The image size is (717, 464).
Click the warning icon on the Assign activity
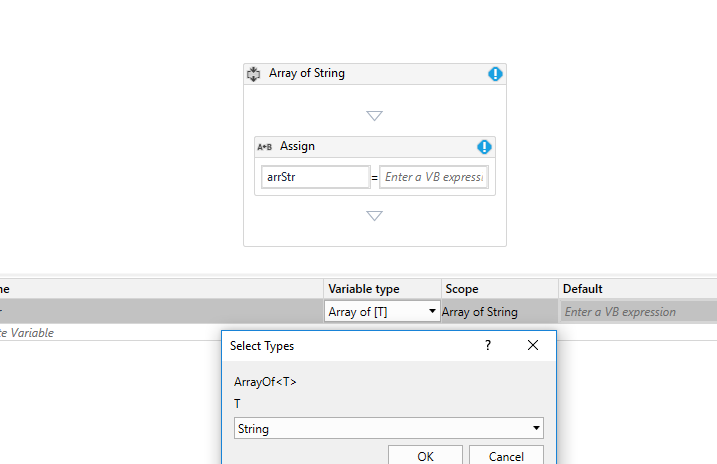click(484, 147)
